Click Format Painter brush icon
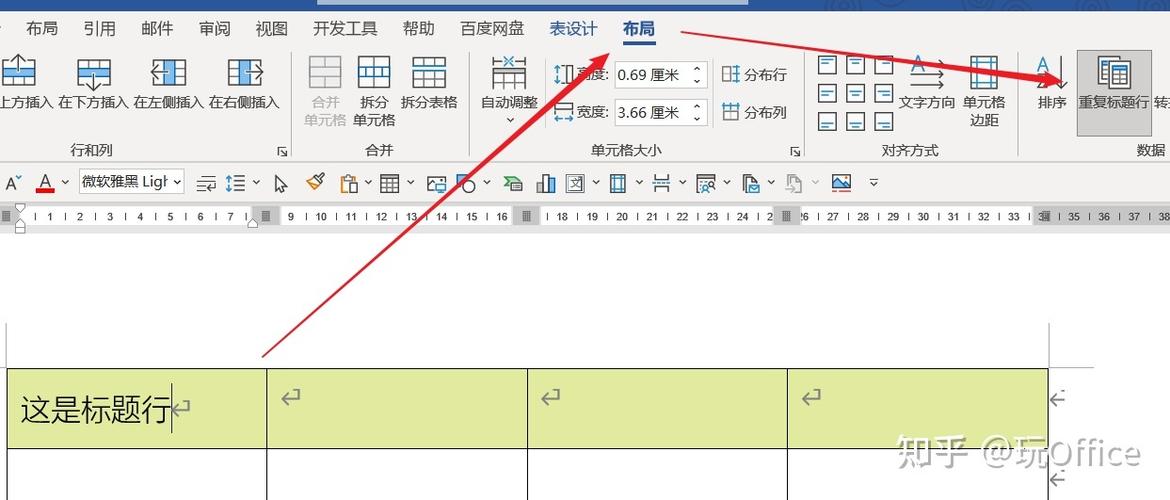1170x500 pixels. coord(316,181)
